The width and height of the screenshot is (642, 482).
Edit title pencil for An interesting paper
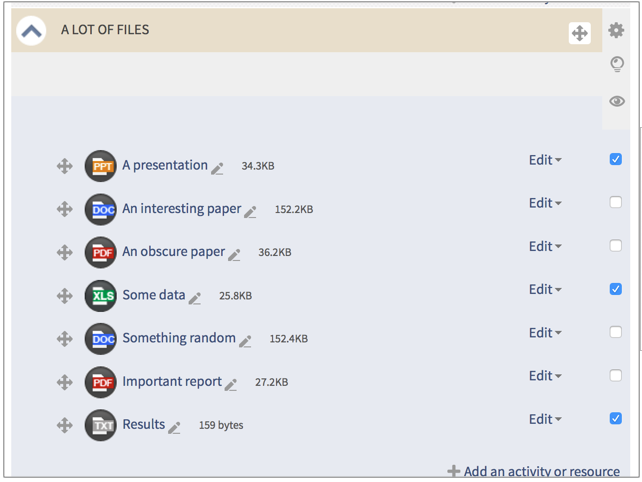(x=250, y=212)
